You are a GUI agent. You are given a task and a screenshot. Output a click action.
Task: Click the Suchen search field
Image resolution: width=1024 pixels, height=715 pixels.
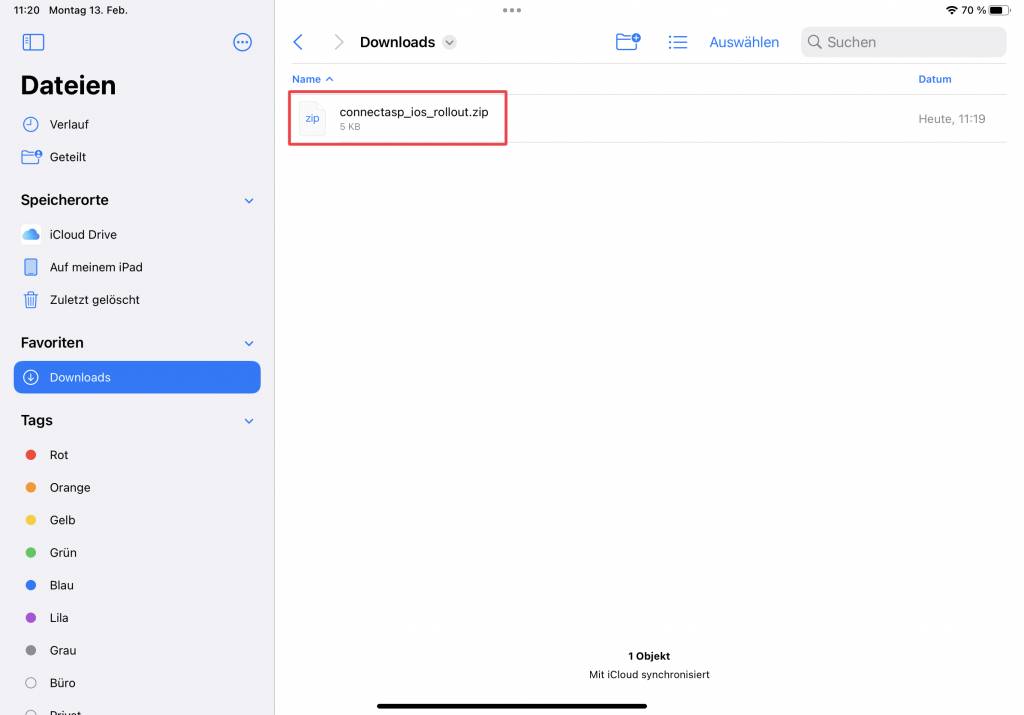click(x=903, y=42)
